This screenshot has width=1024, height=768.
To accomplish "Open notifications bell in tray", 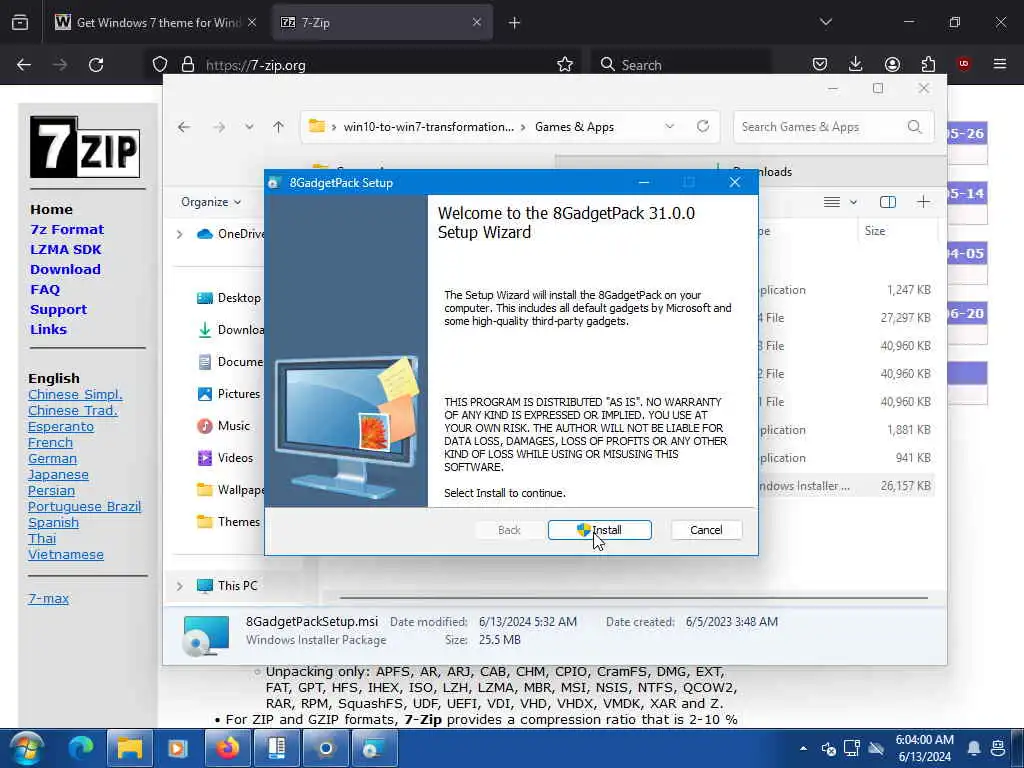I will (973, 748).
